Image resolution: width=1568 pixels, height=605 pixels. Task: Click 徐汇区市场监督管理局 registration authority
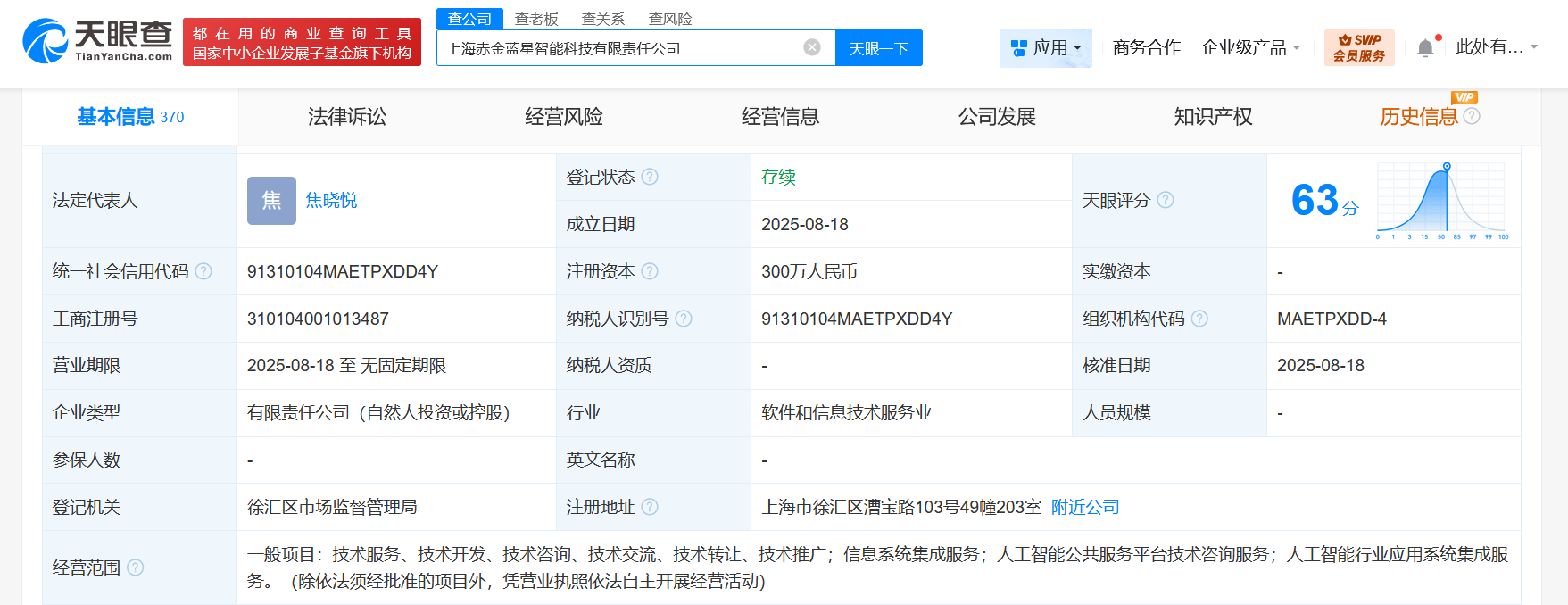[x=332, y=507]
